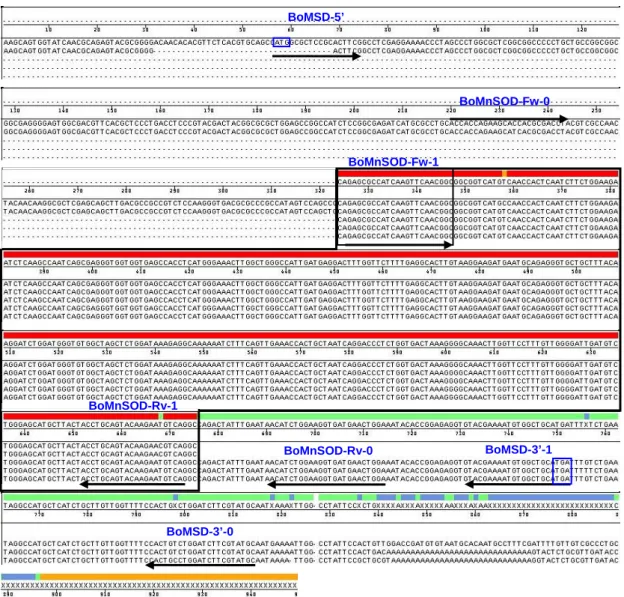Screen dimensions: 624x597
Task: Click ruler position 600 on the alignment ruler
Action: click(446, 352)
